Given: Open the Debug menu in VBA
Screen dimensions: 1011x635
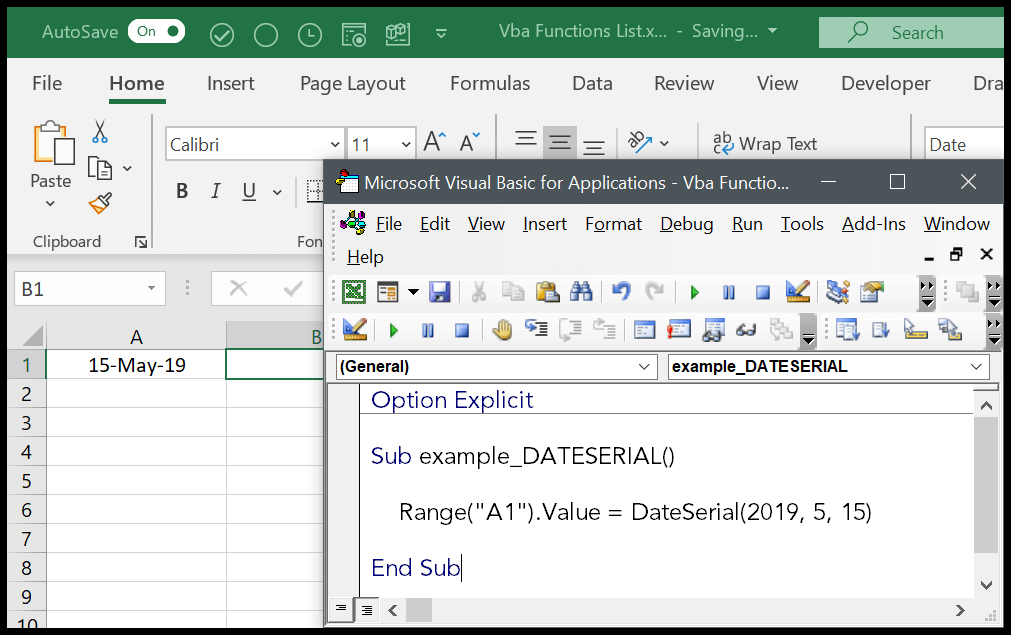Looking at the screenshot, I should 686,223.
